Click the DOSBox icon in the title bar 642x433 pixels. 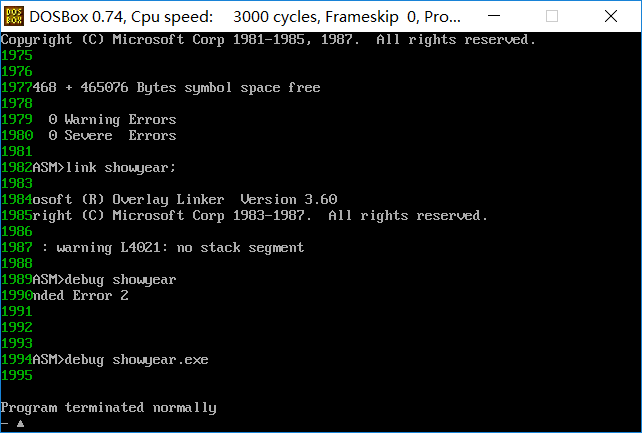pos(14,16)
